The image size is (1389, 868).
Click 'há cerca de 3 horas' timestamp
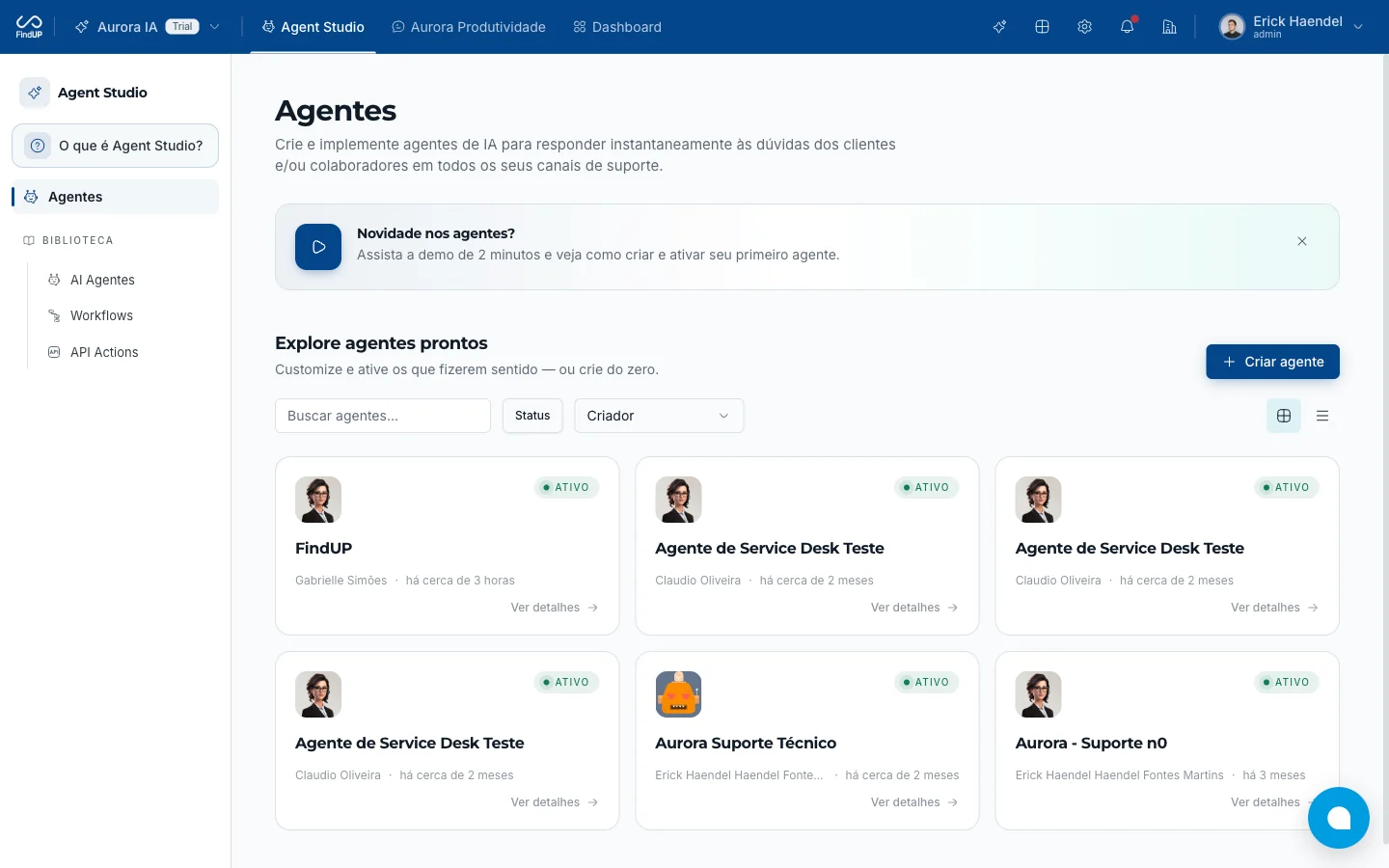(x=460, y=581)
